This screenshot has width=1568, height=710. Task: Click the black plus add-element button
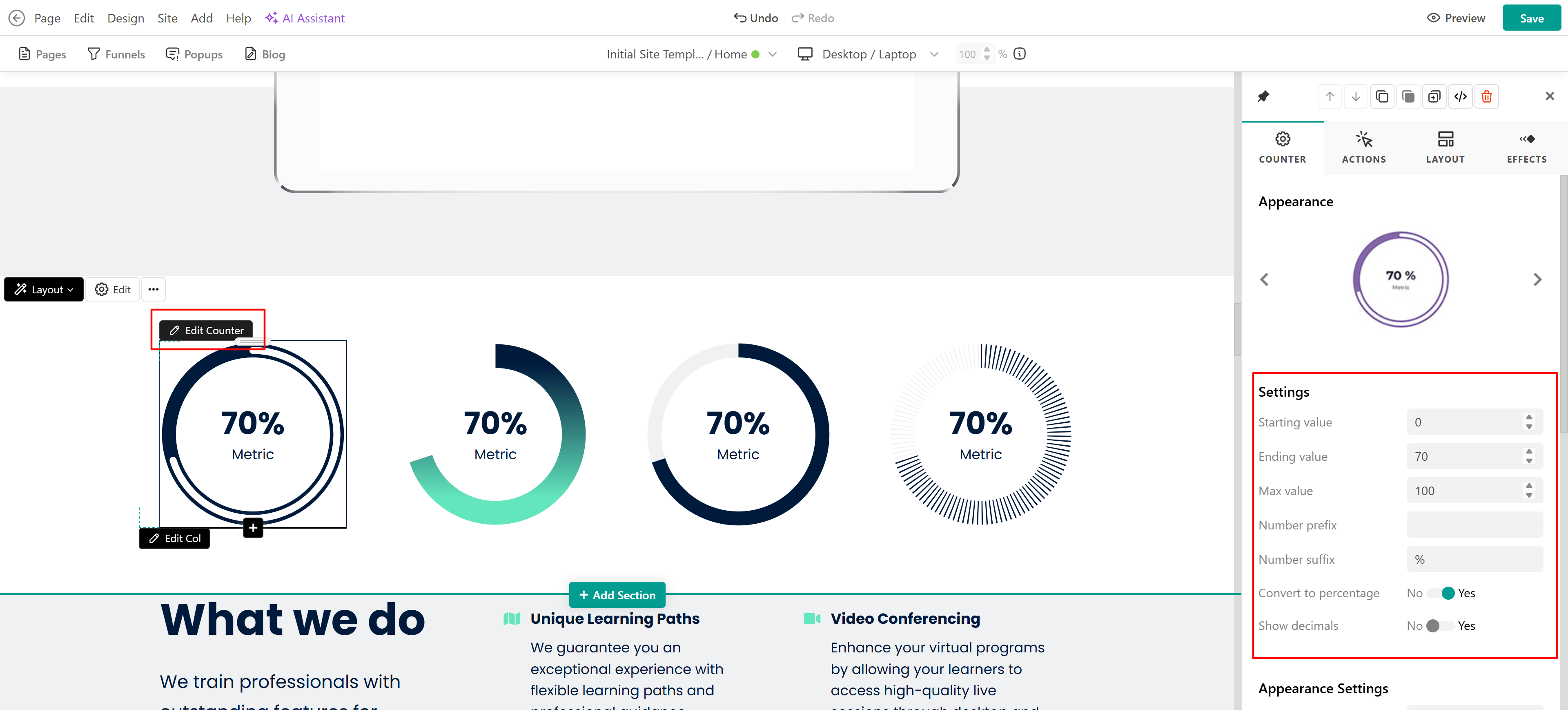[253, 527]
